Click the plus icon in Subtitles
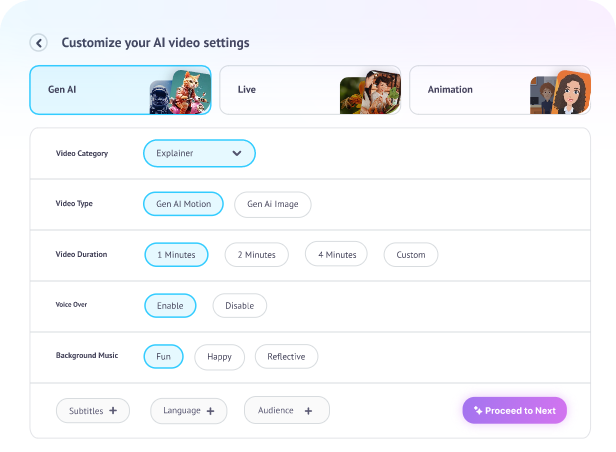This screenshot has width=616, height=452. click(113, 410)
